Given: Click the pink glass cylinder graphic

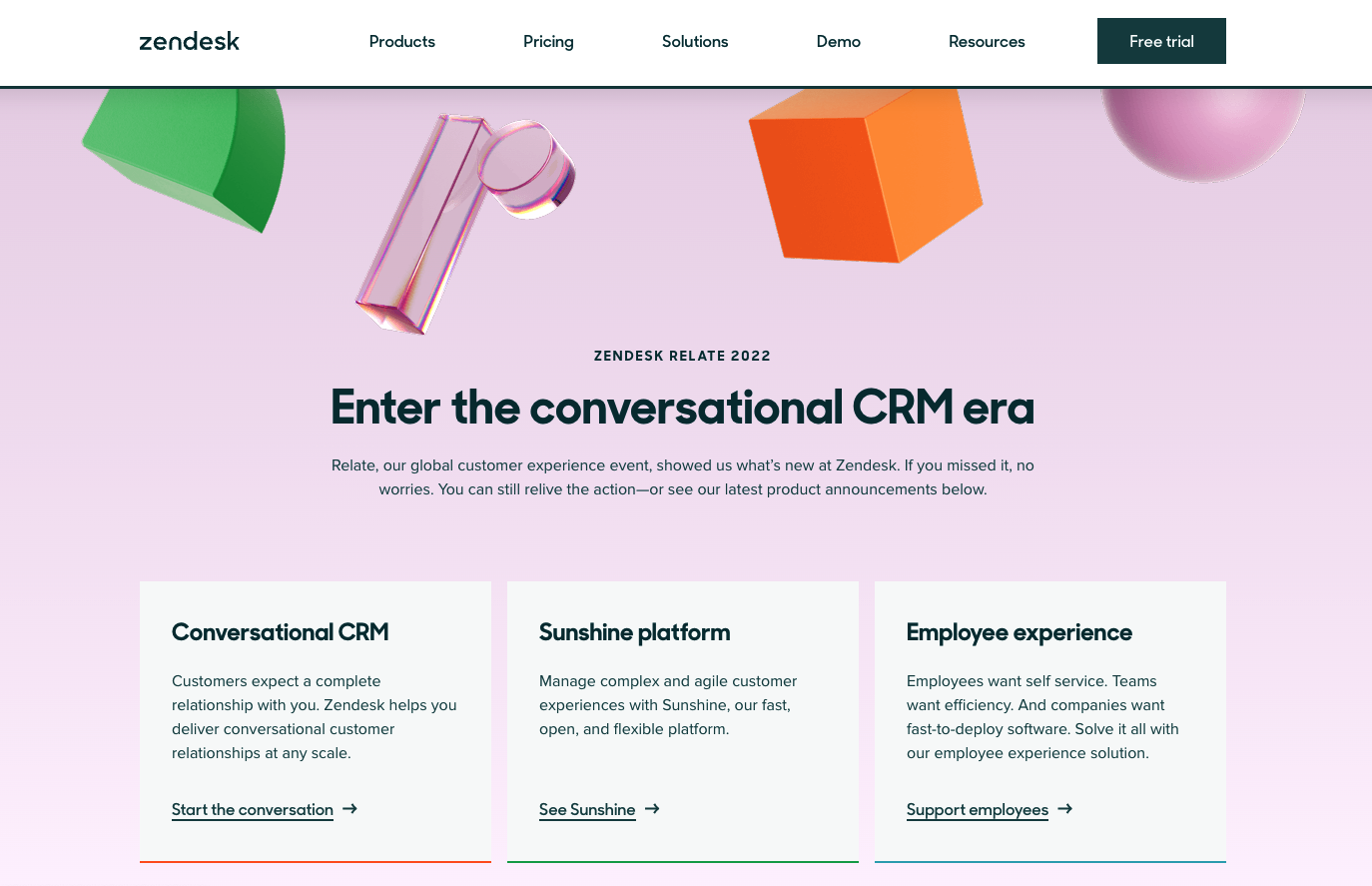Looking at the screenshot, I should click(x=464, y=224).
